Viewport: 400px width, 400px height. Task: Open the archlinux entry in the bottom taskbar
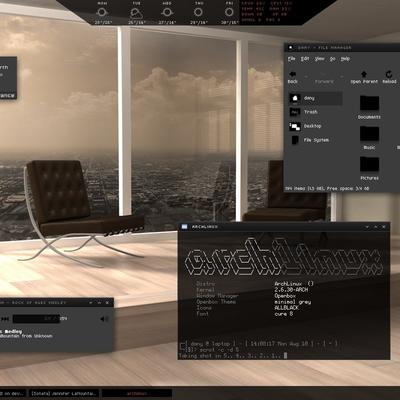[x=137, y=394]
